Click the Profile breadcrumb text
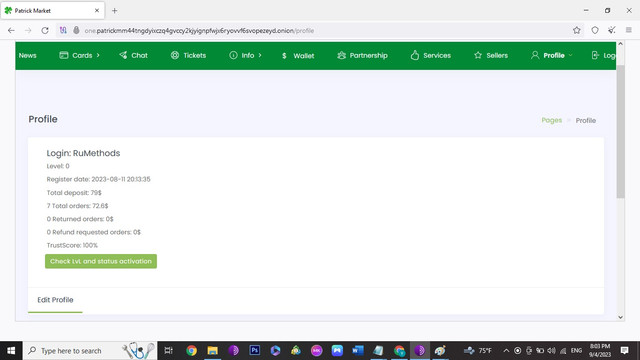Screen dimensions: 640x360 click(x=586, y=120)
